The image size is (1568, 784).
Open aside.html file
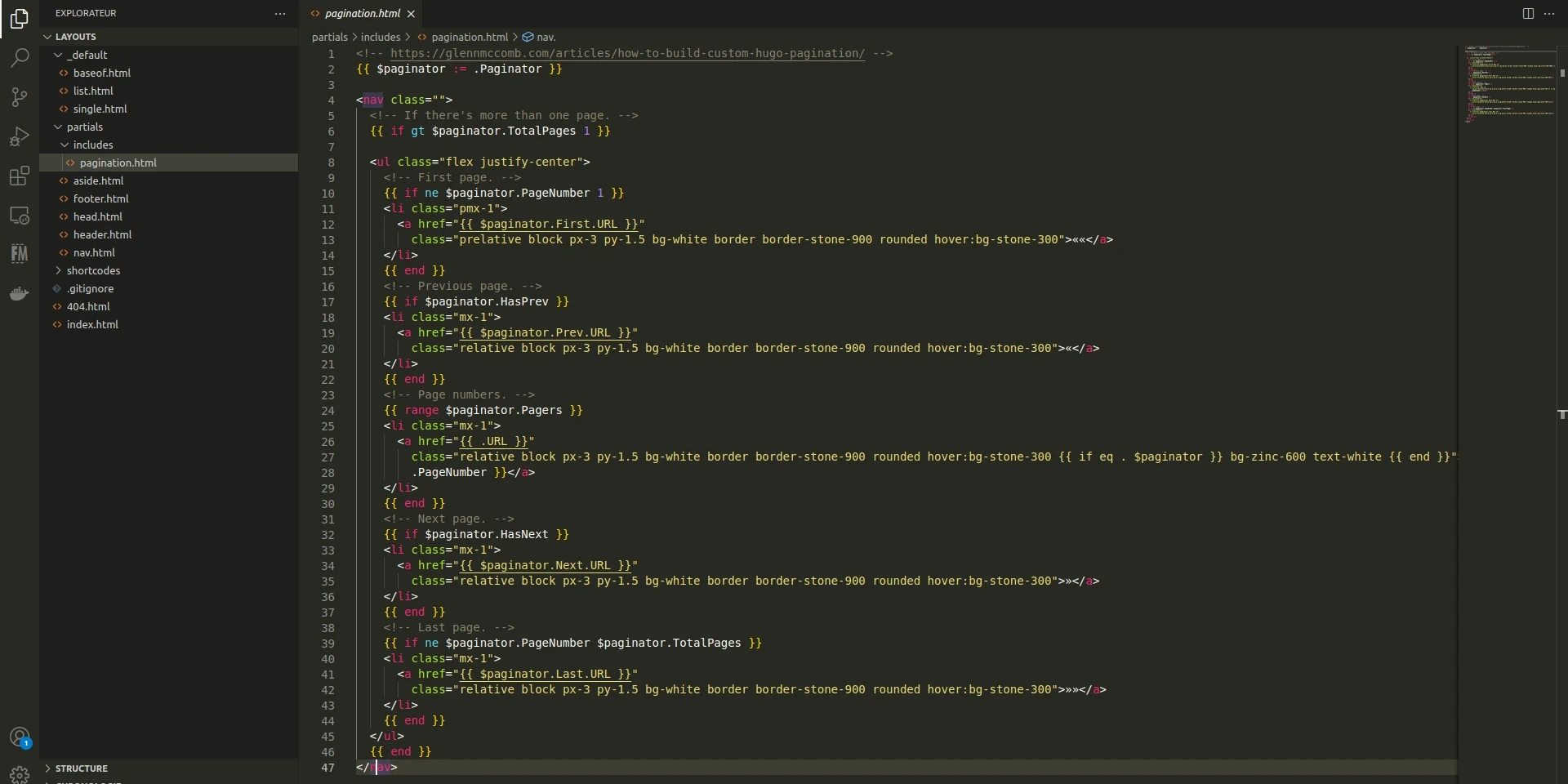(169, 180)
